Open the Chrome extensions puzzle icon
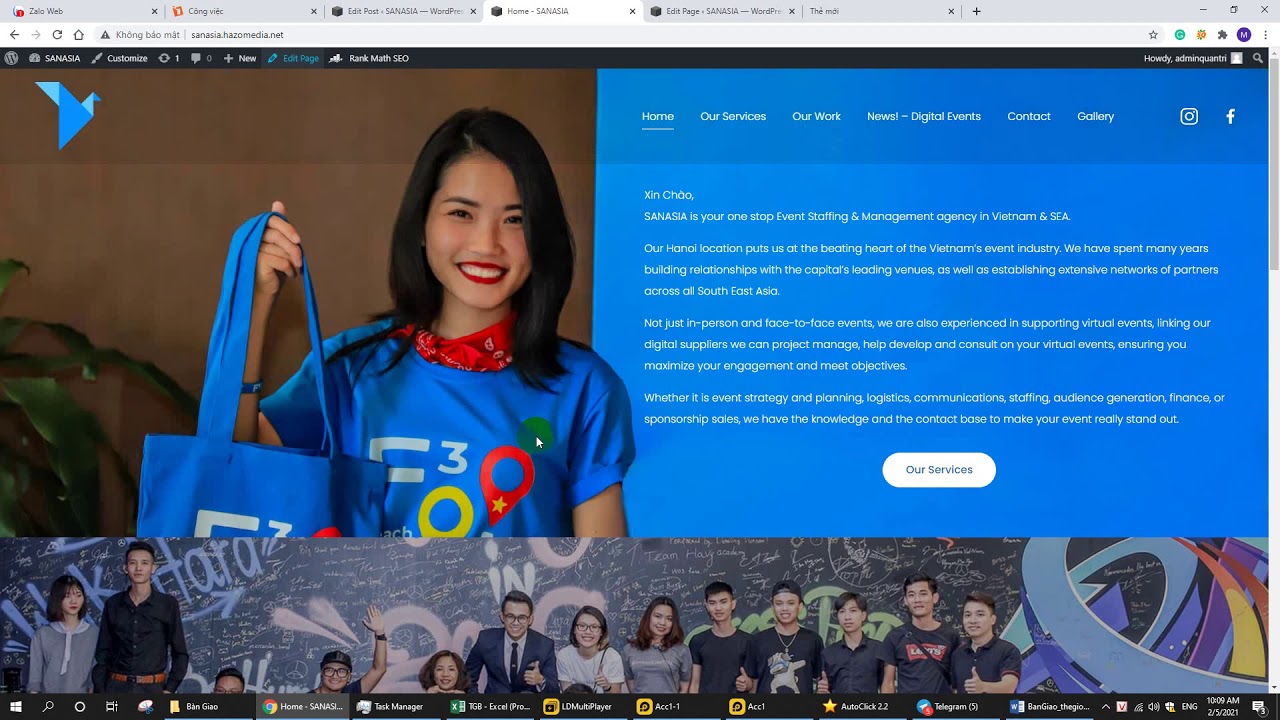The image size is (1280, 720). point(1222,35)
